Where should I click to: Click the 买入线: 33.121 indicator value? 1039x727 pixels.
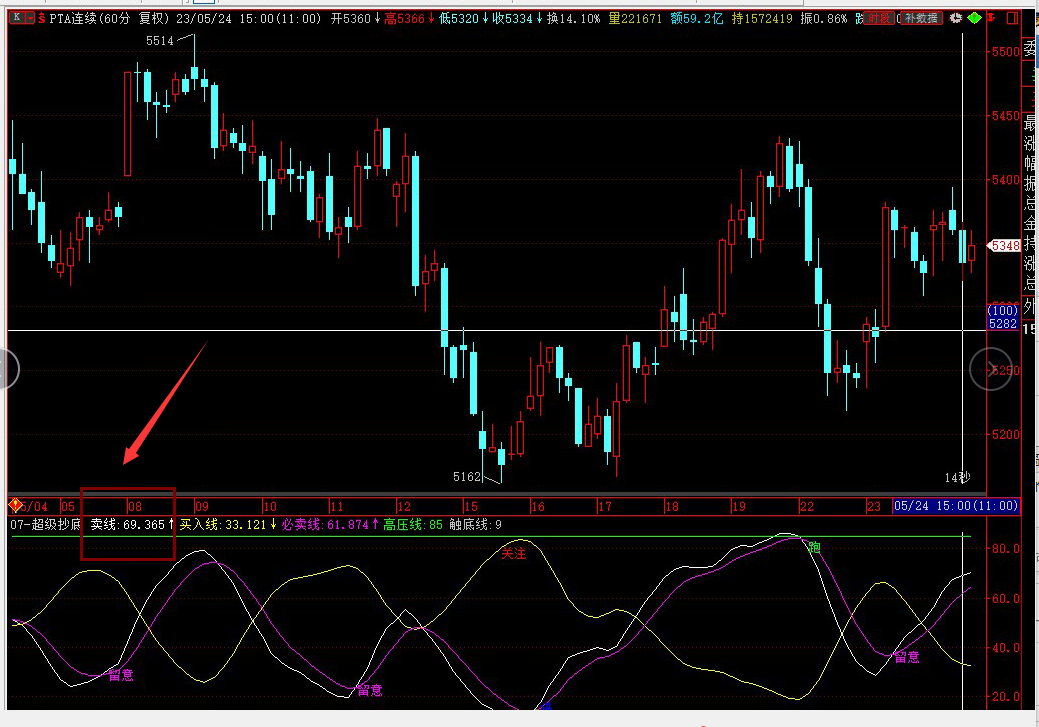[228, 525]
